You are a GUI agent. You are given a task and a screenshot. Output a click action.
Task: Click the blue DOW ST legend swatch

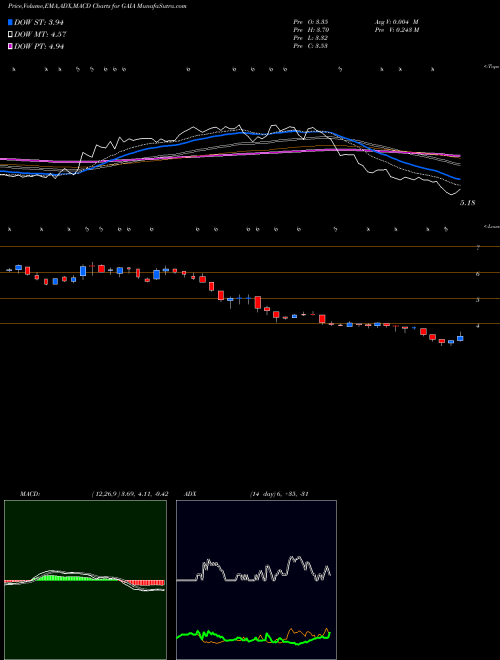[11, 22]
